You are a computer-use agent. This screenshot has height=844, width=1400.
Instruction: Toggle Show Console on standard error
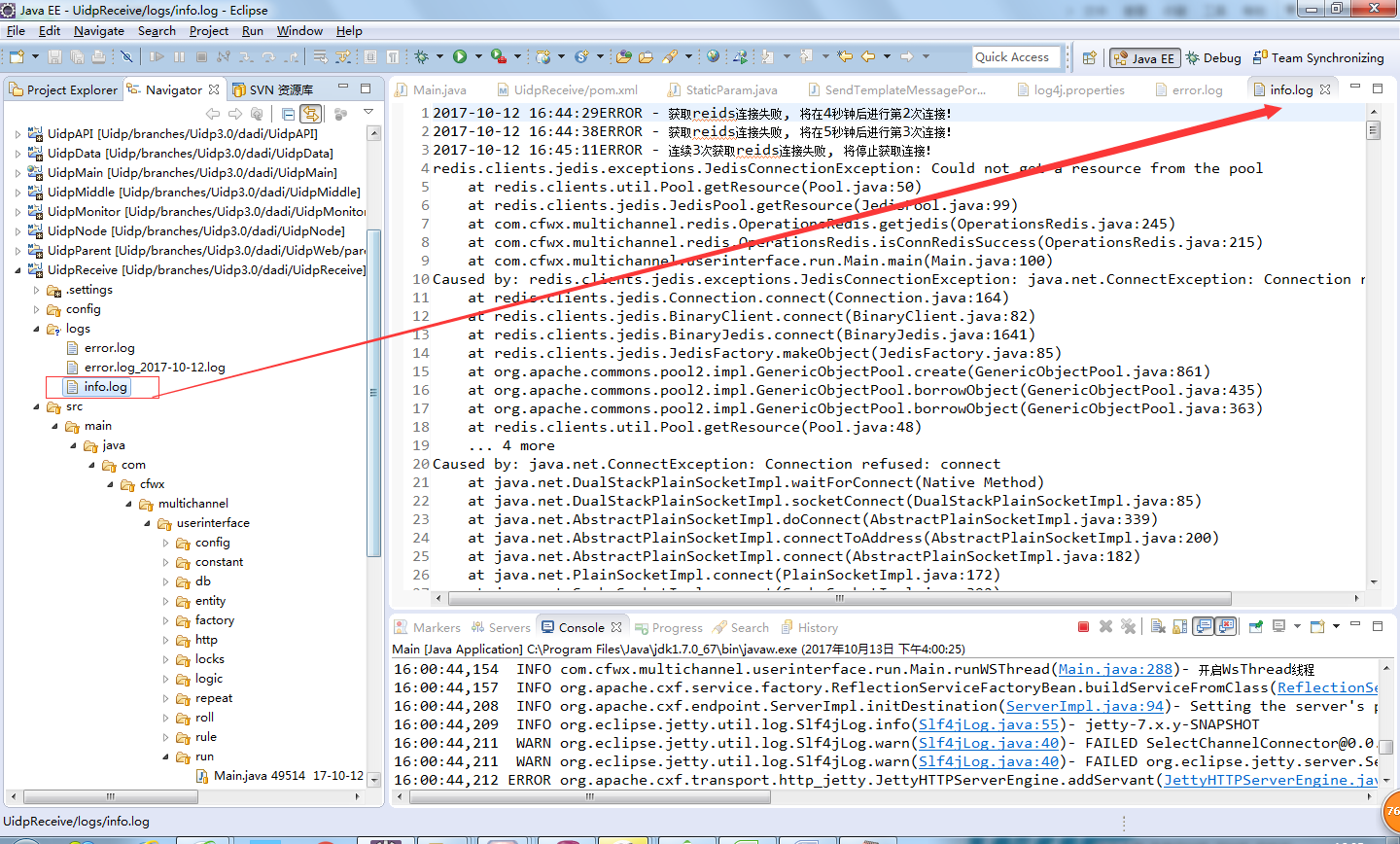[1226, 627]
